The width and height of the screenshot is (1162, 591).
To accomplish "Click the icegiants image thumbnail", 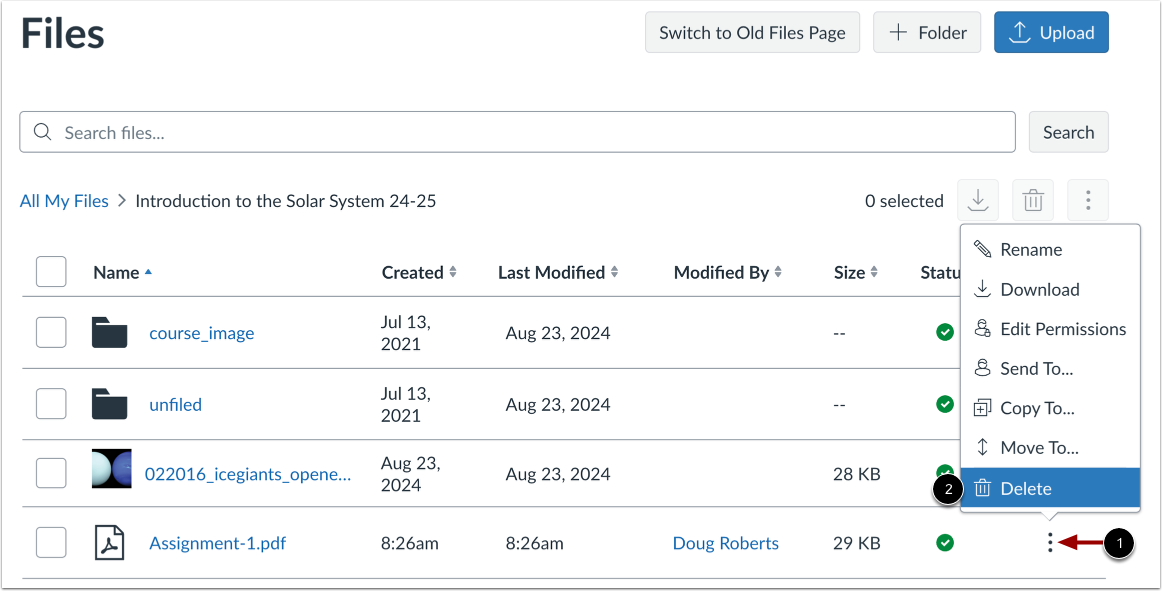I will (111, 469).
